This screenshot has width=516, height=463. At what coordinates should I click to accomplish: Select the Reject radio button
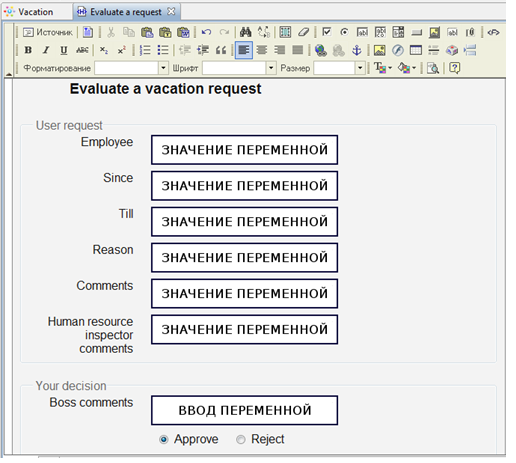point(241,440)
